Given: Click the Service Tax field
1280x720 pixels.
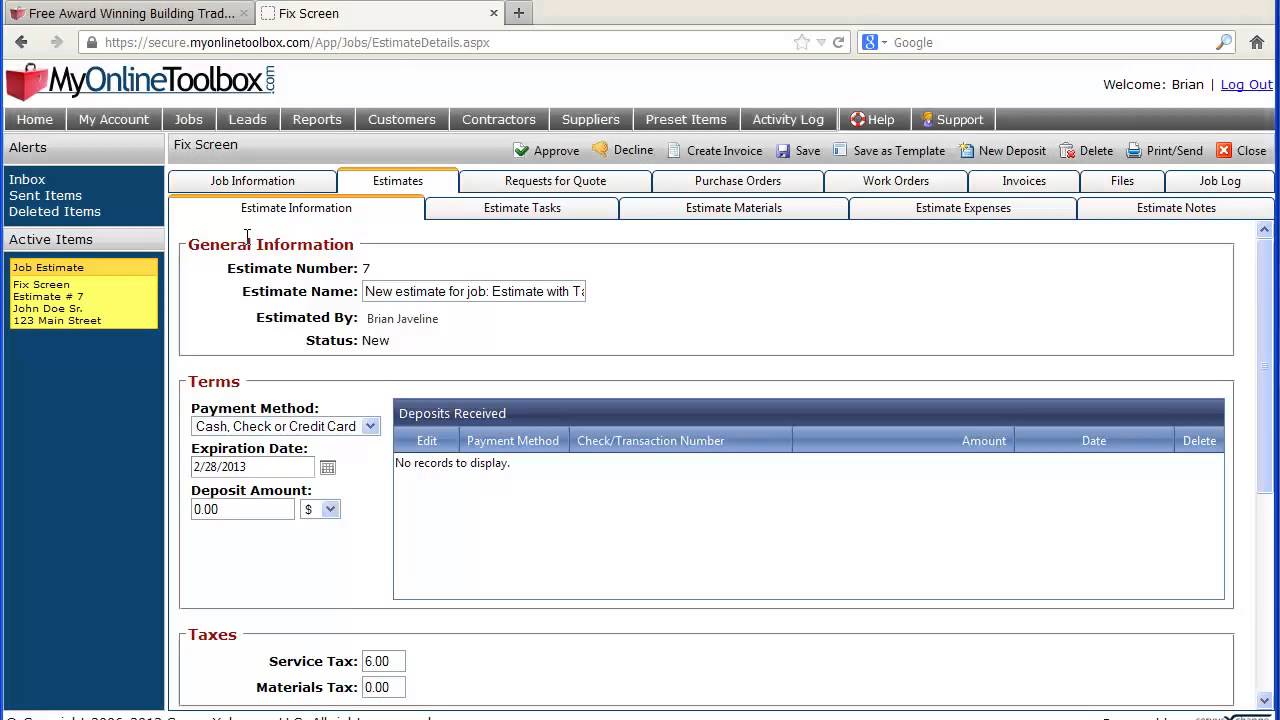Looking at the screenshot, I should tap(384, 661).
